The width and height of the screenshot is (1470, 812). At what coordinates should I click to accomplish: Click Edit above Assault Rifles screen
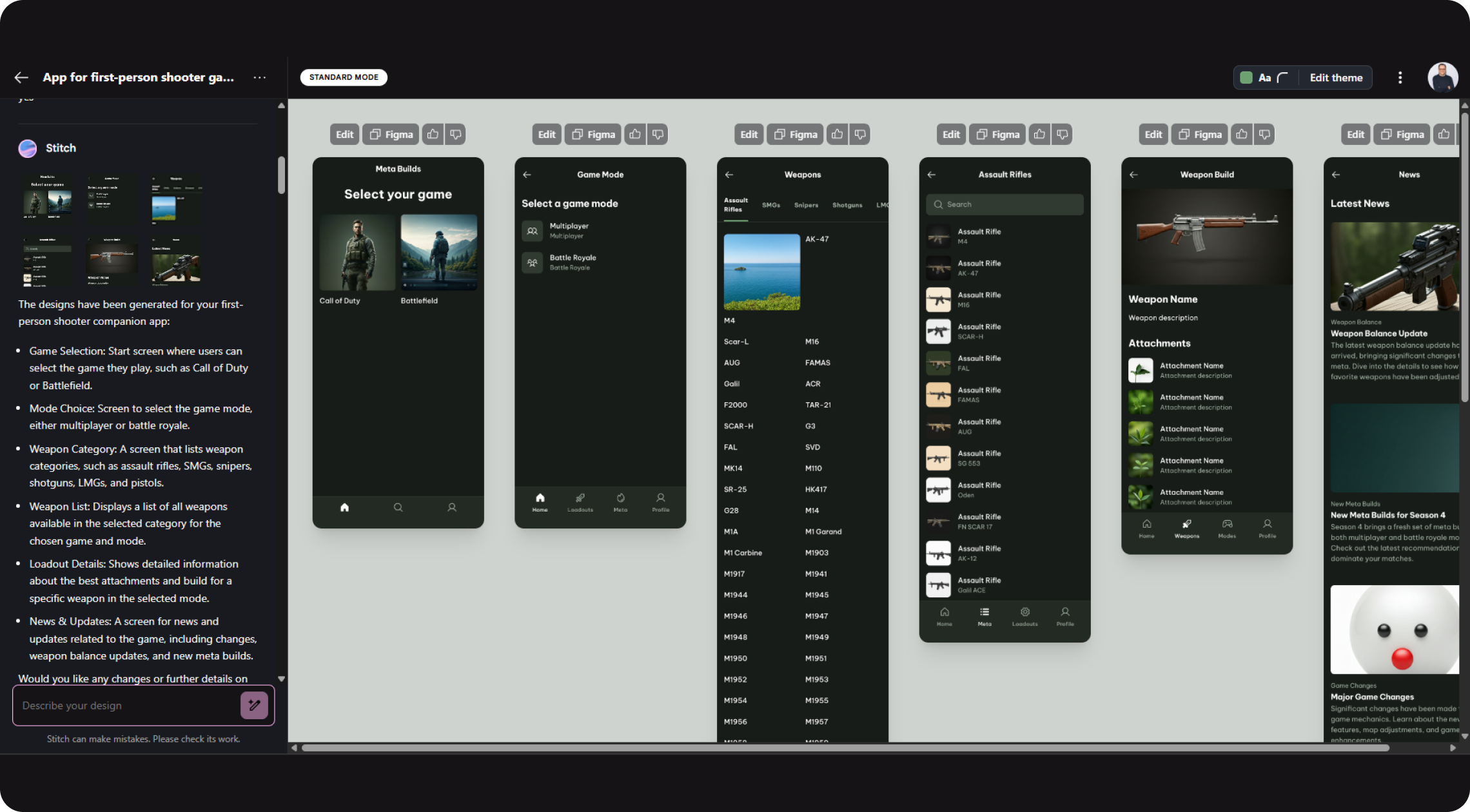click(951, 134)
